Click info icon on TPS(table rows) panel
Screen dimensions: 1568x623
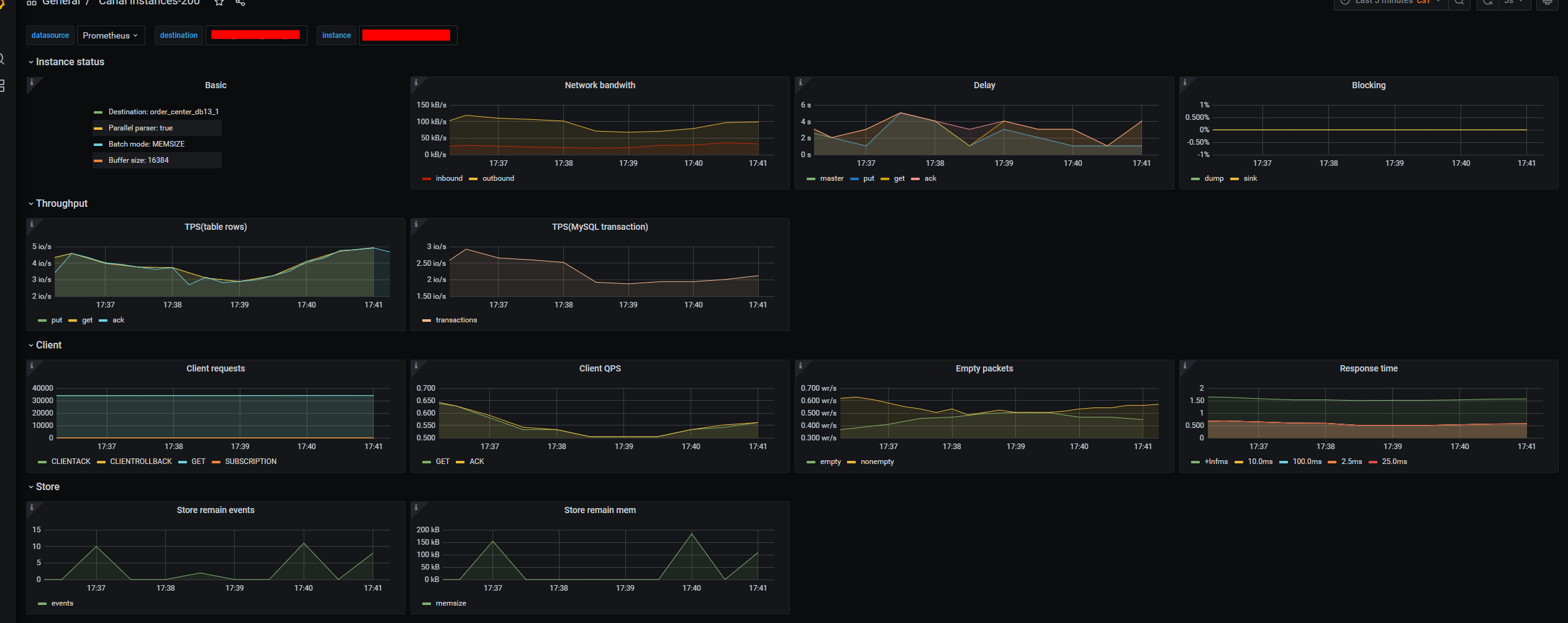pyautogui.click(x=32, y=224)
